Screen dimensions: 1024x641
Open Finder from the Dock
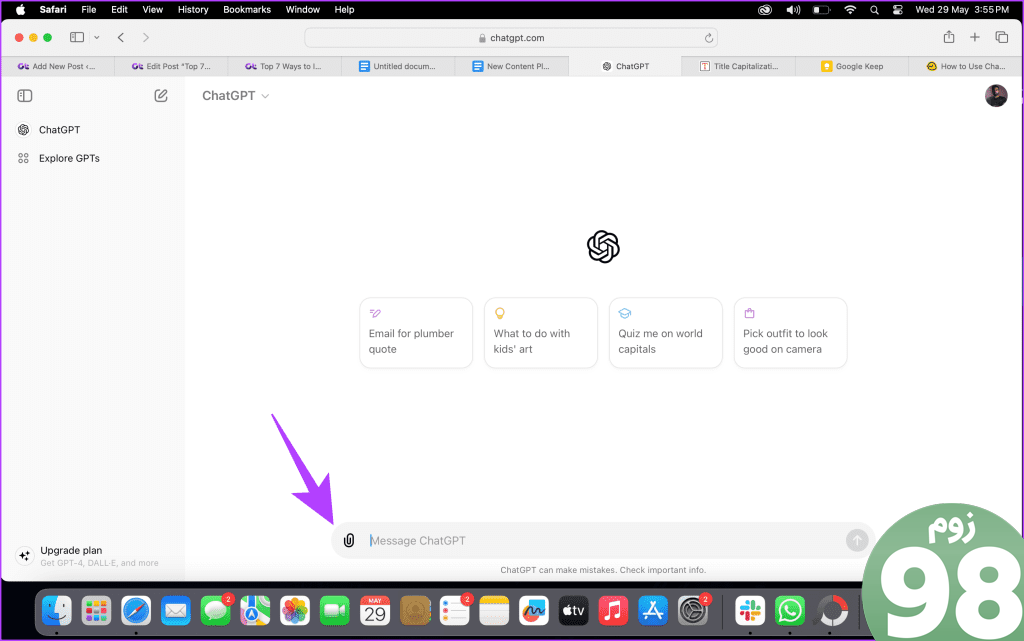(x=57, y=612)
